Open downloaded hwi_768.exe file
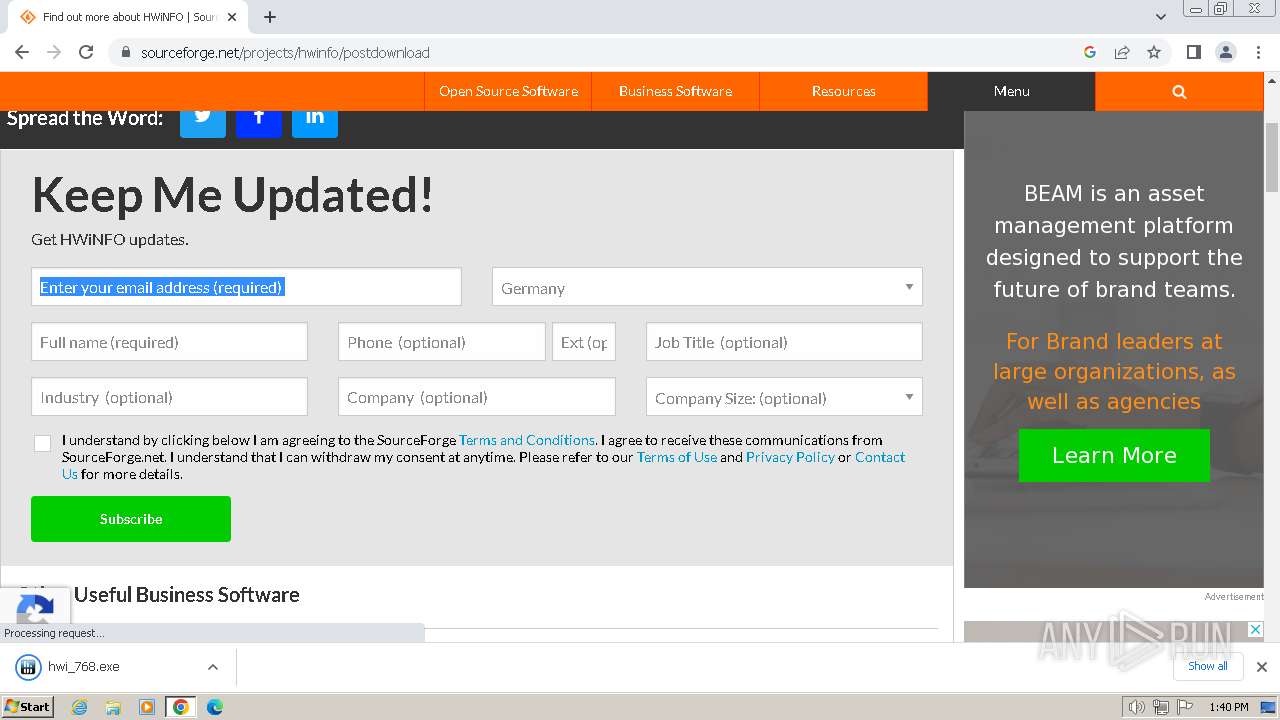 (83, 667)
